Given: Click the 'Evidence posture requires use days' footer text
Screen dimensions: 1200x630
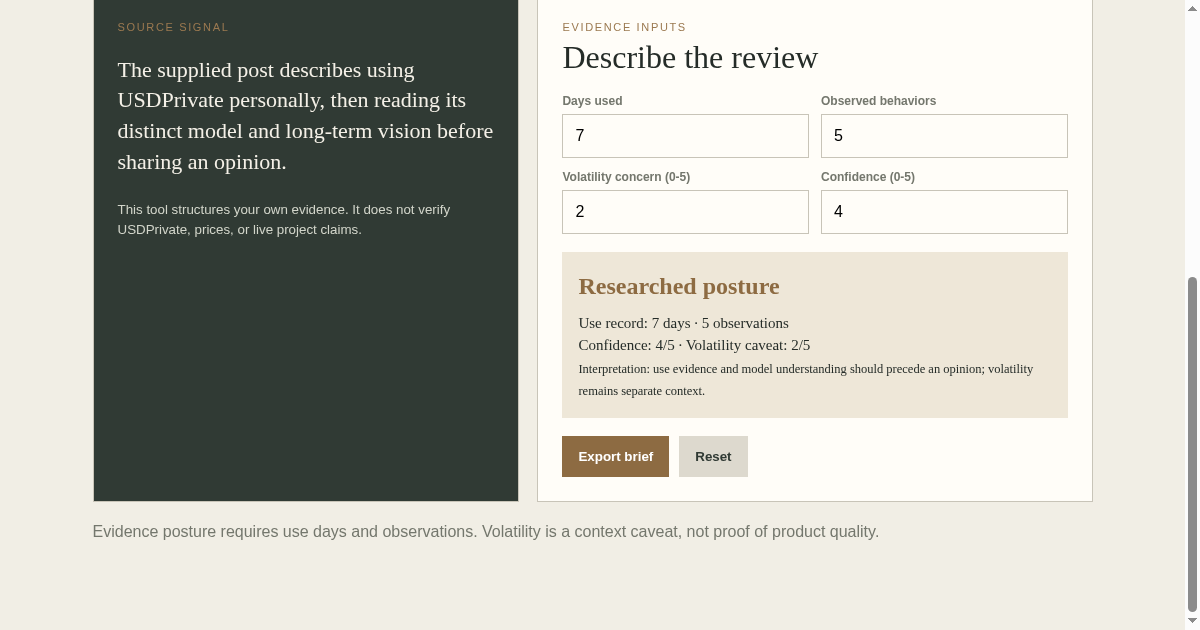Looking at the screenshot, I should click(x=486, y=532).
